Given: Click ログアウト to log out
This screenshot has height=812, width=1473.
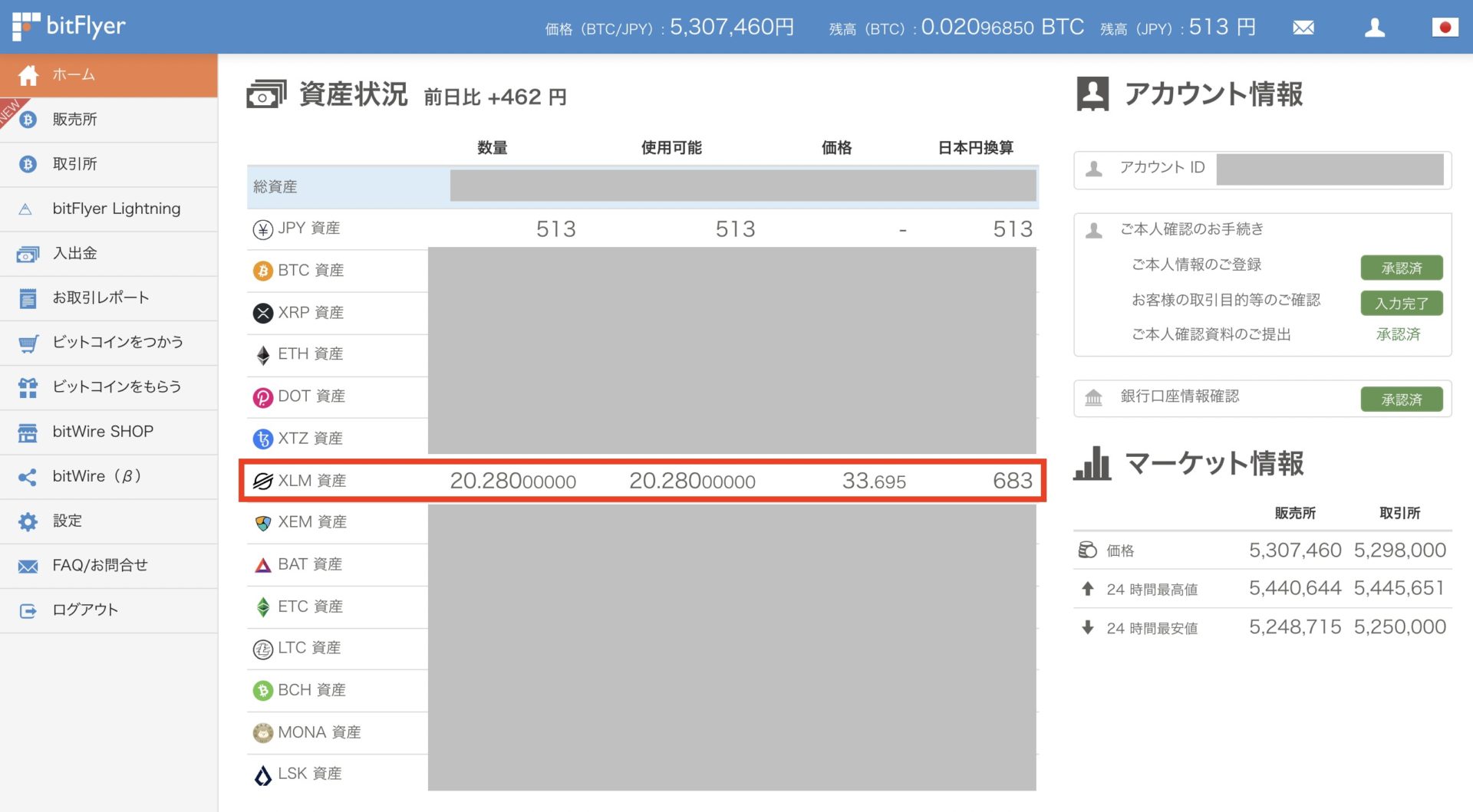Looking at the screenshot, I should (x=85, y=610).
